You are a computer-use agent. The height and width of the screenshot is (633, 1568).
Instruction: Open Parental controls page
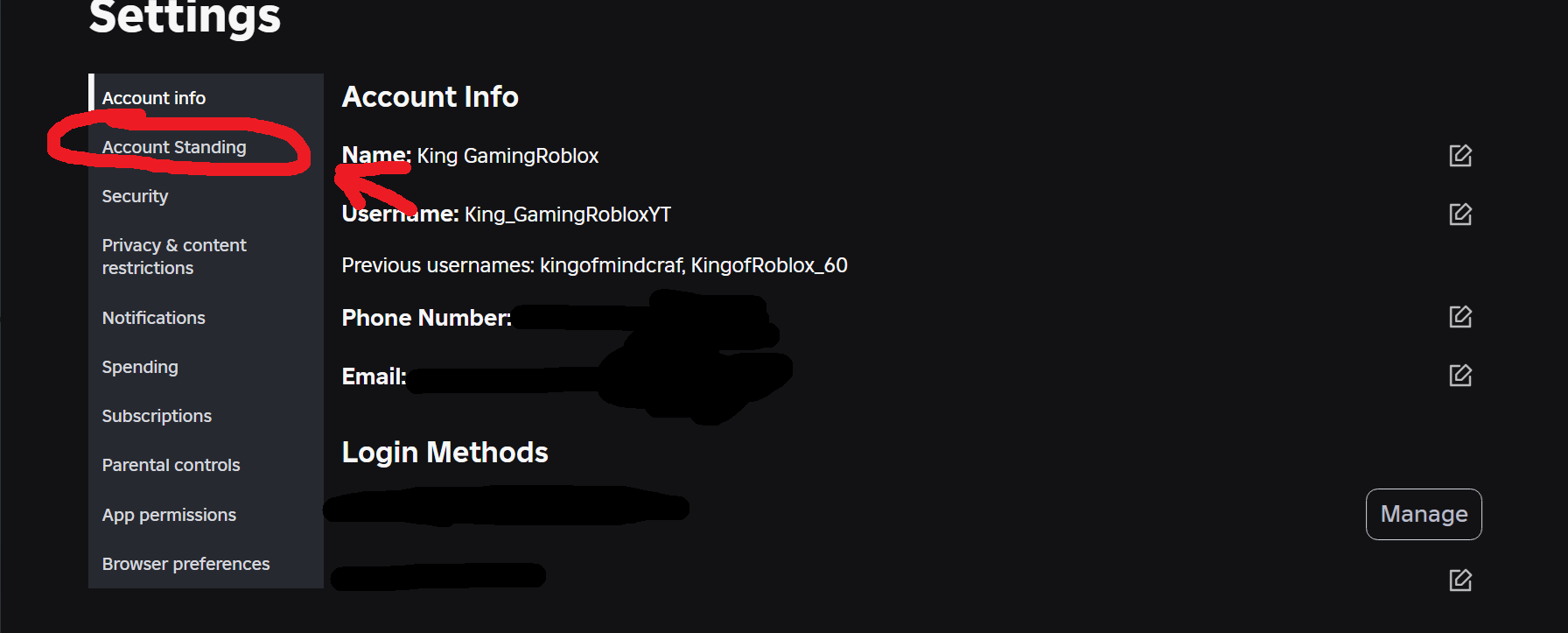coord(171,465)
